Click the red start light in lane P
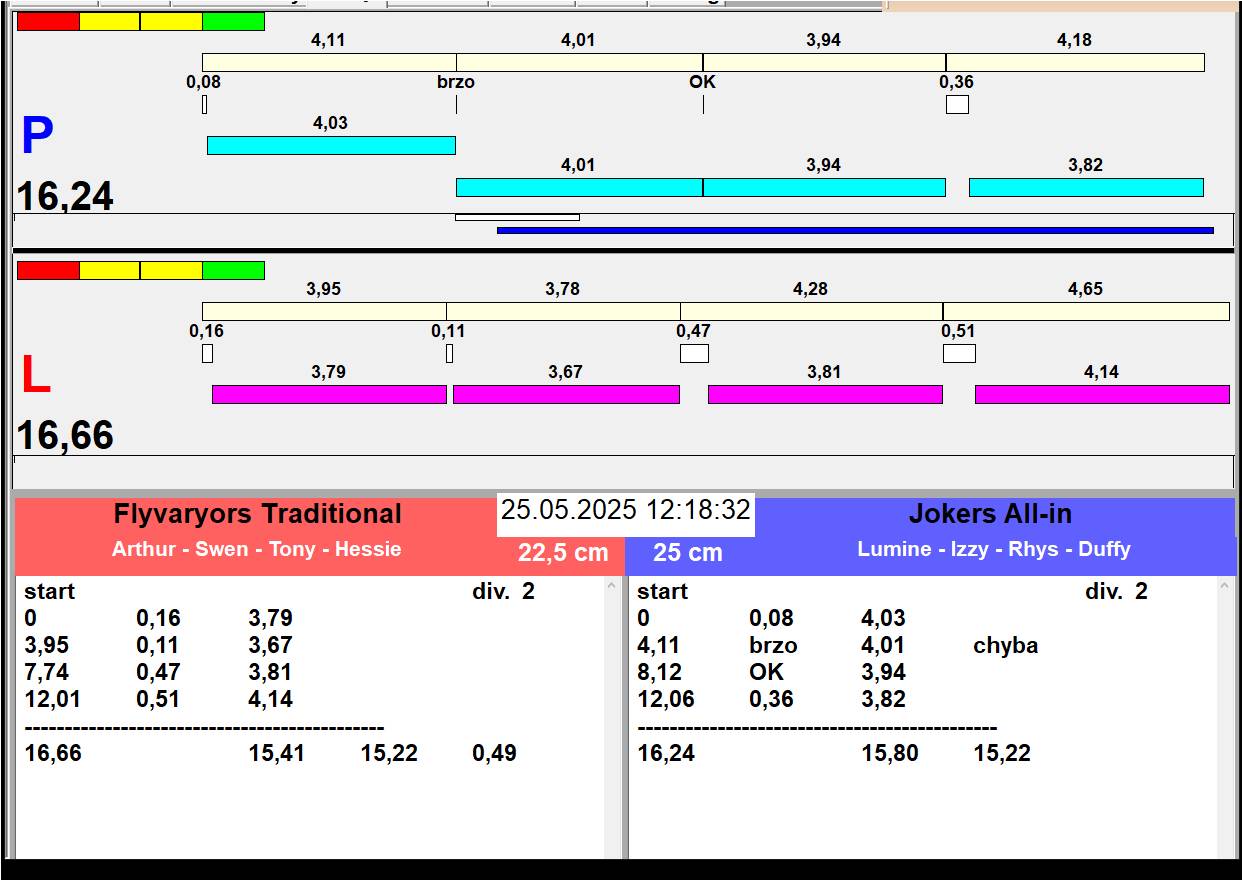This screenshot has width=1242, height=880. tap(48, 21)
